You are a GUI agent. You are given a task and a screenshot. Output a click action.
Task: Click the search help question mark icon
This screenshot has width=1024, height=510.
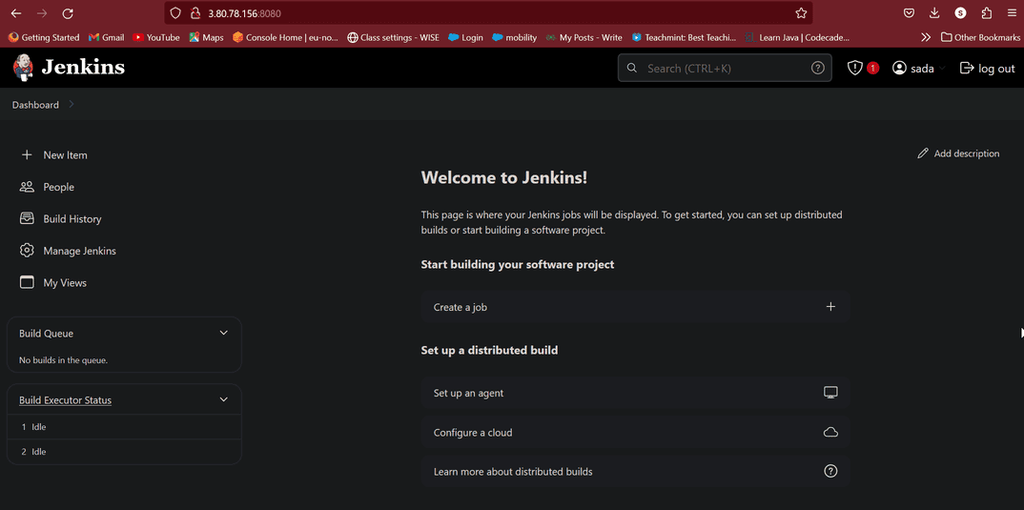pyautogui.click(x=818, y=68)
